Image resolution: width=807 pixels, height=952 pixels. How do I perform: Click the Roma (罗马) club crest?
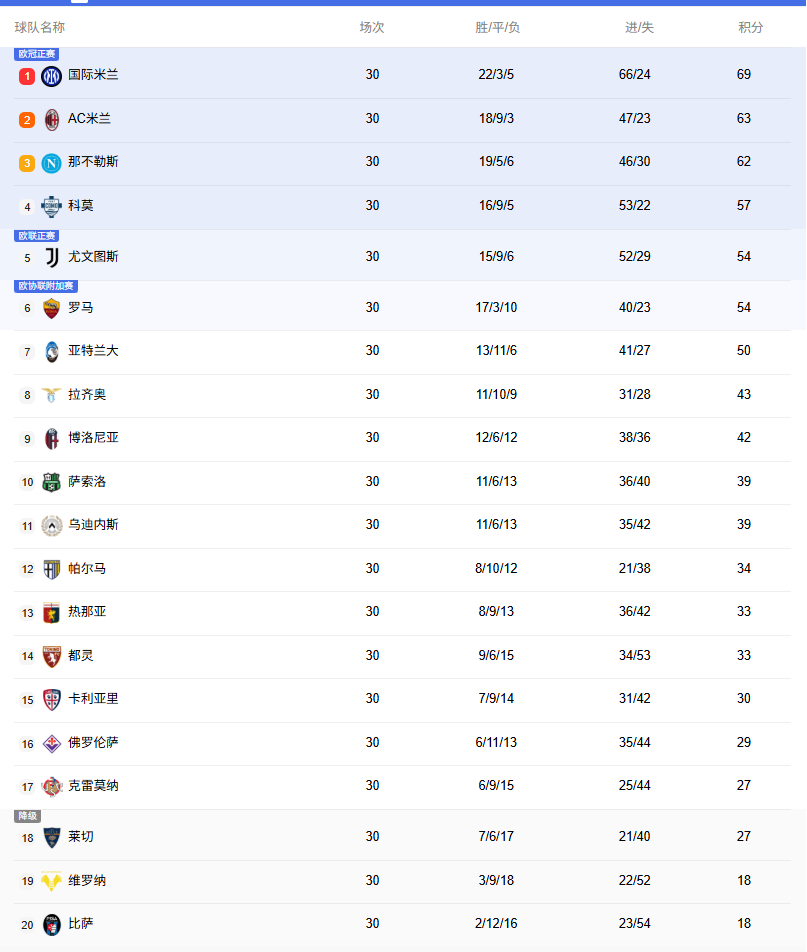point(52,308)
